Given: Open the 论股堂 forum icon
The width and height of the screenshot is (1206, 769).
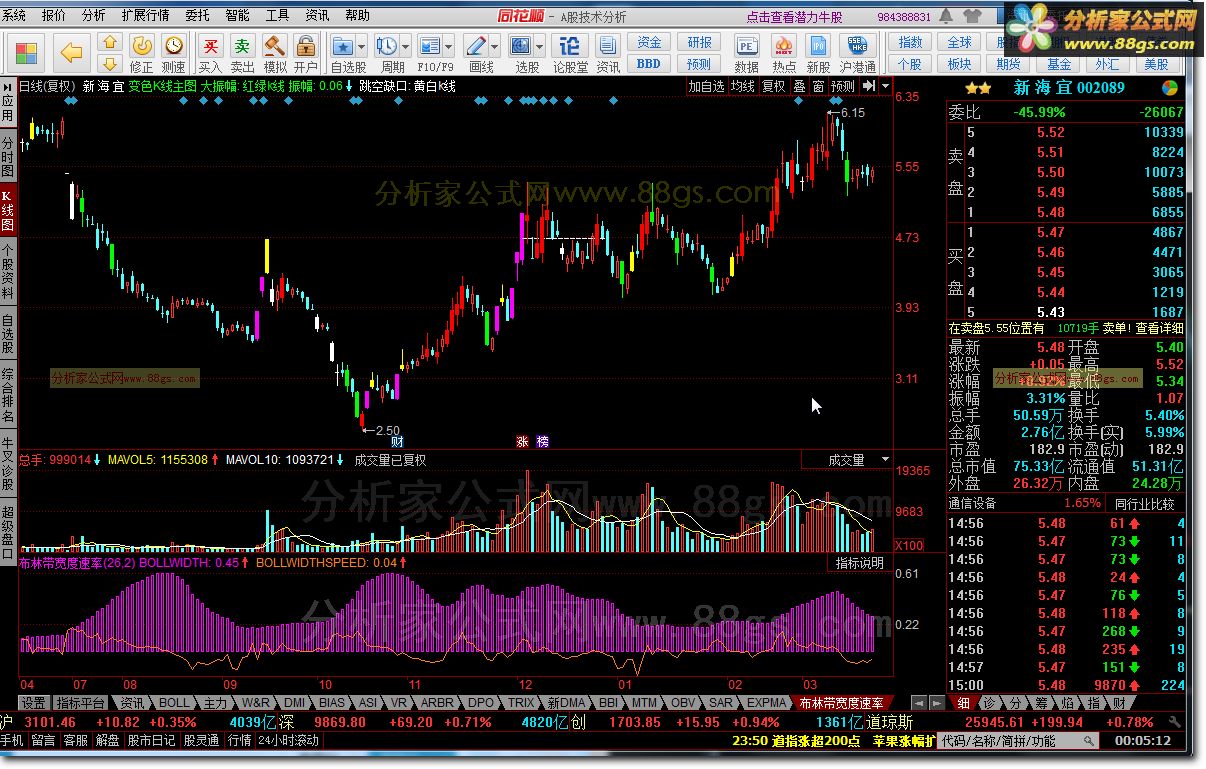Looking at the screenshot, I should point(570,53).
